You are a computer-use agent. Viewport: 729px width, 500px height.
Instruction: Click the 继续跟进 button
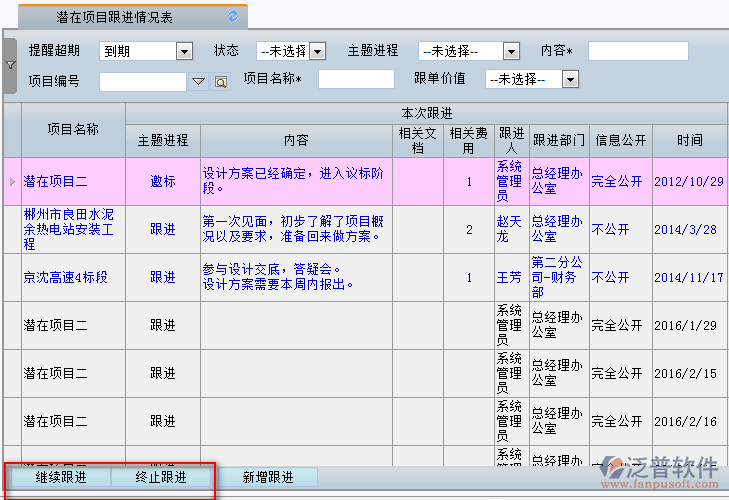pyautogui.click(x=61, y=477)
